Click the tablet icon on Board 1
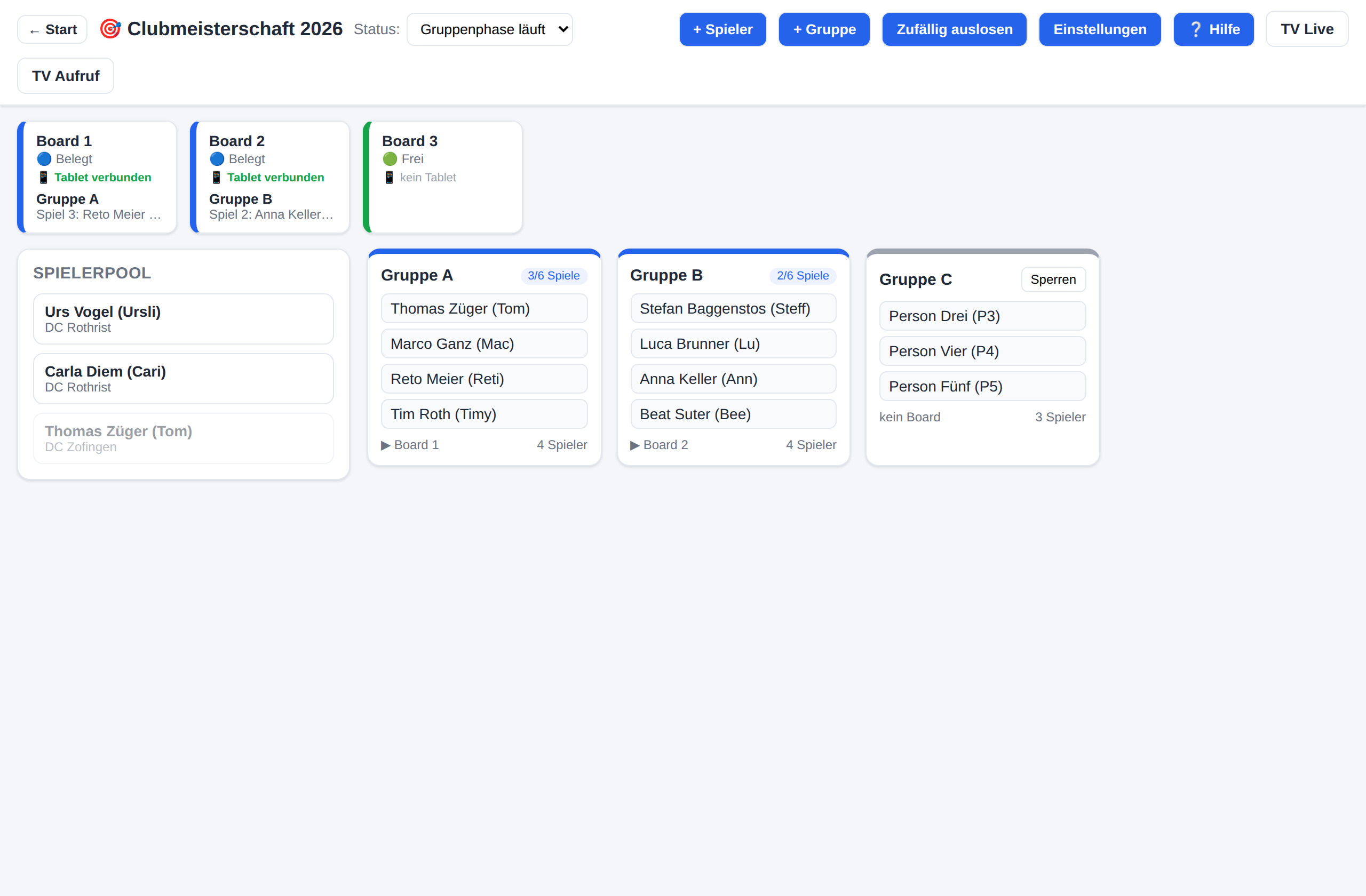The width and height of the screenshot is (1366, 896). coord(44,177)
